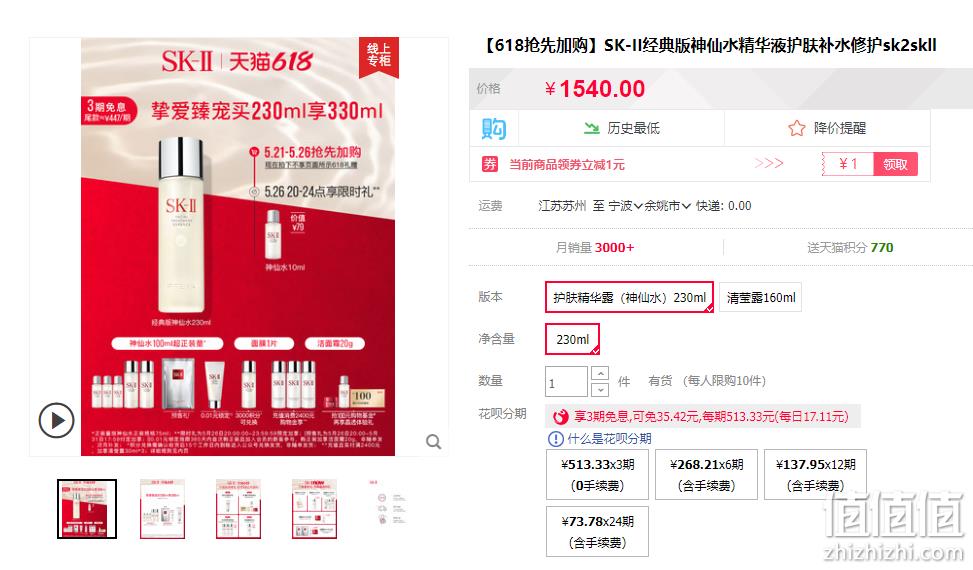973x570 pixels.
Task: Select 护肤精华露(神仙水)230ml version
Action: coord(629,297)
